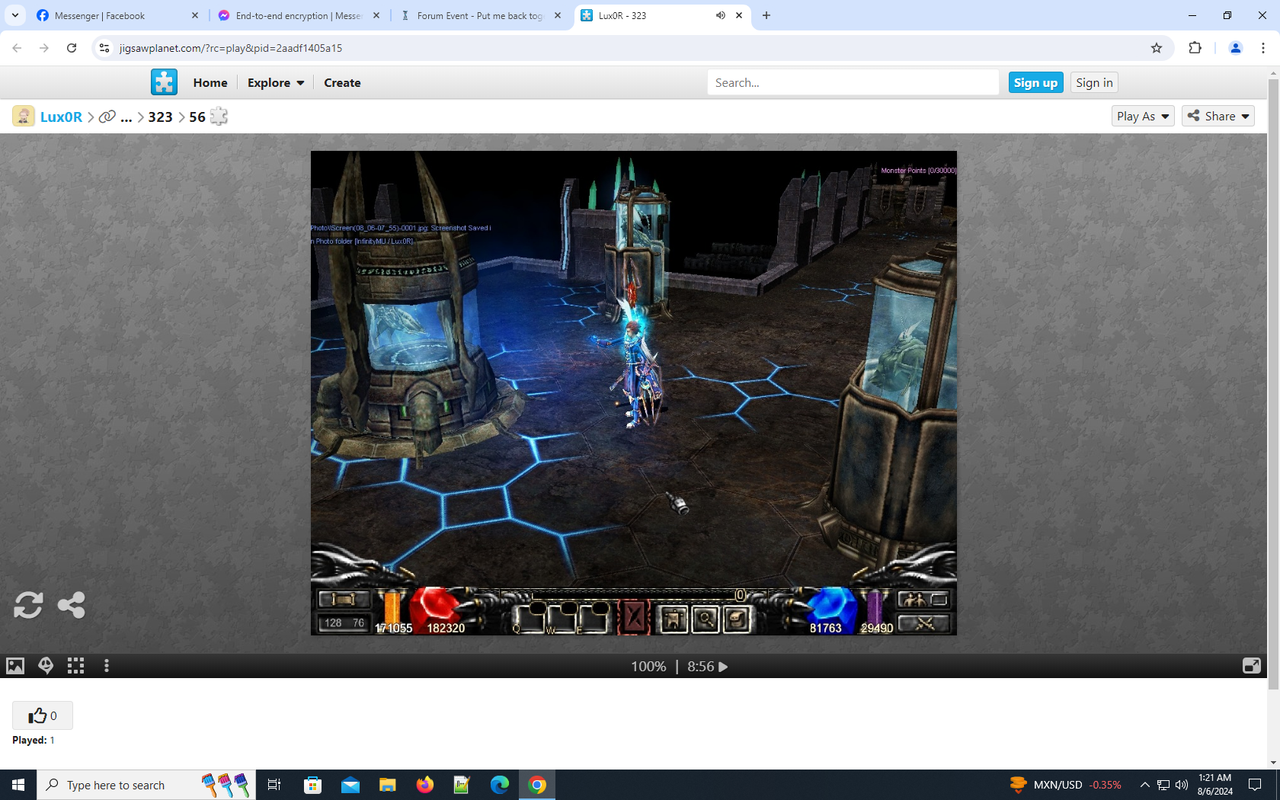Click the Jigsaw Planet puzzle-piece logo

pos(164,82)
